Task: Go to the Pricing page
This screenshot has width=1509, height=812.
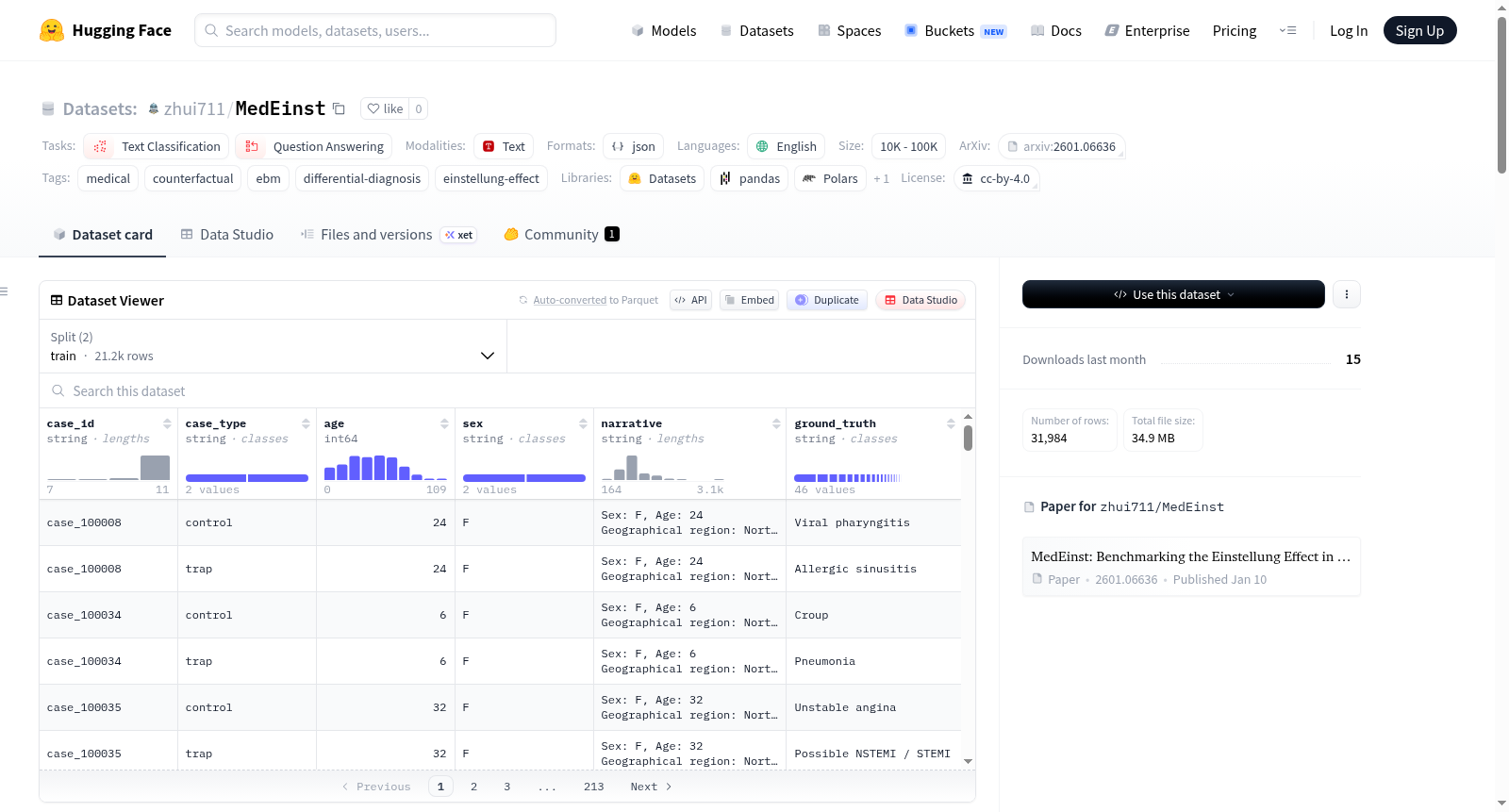Action: click(1235, 30)
